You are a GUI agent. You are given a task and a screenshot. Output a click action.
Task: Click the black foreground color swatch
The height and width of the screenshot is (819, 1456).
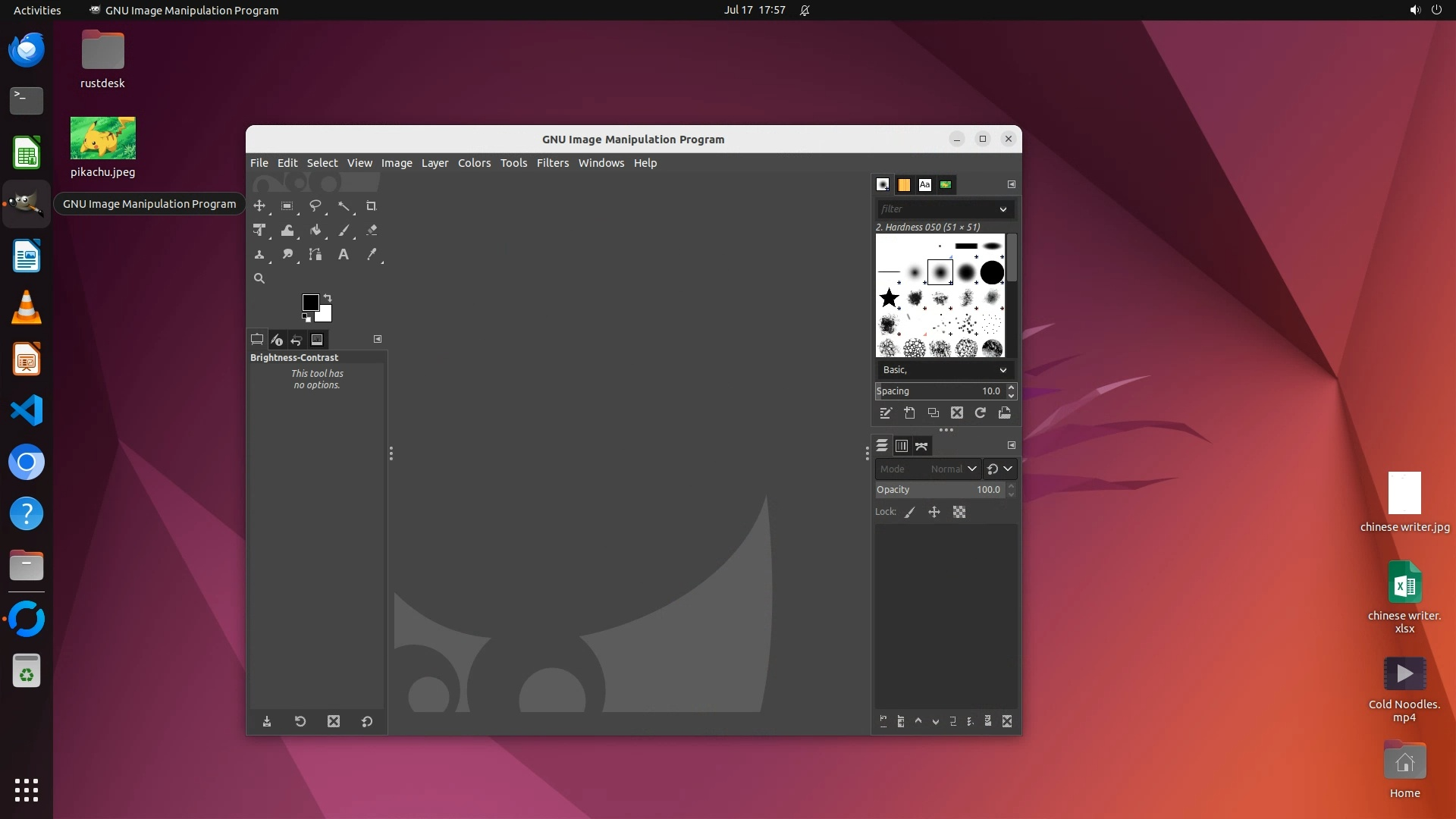point(310,303)
